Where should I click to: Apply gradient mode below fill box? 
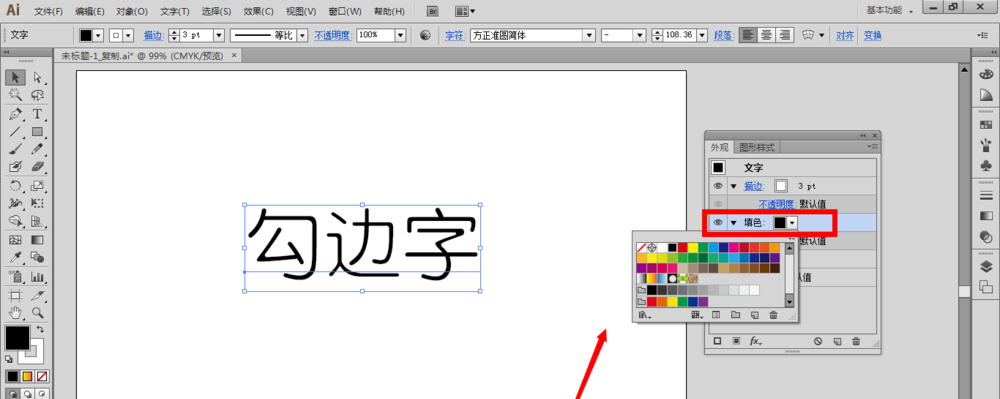(x=27, y=376)
